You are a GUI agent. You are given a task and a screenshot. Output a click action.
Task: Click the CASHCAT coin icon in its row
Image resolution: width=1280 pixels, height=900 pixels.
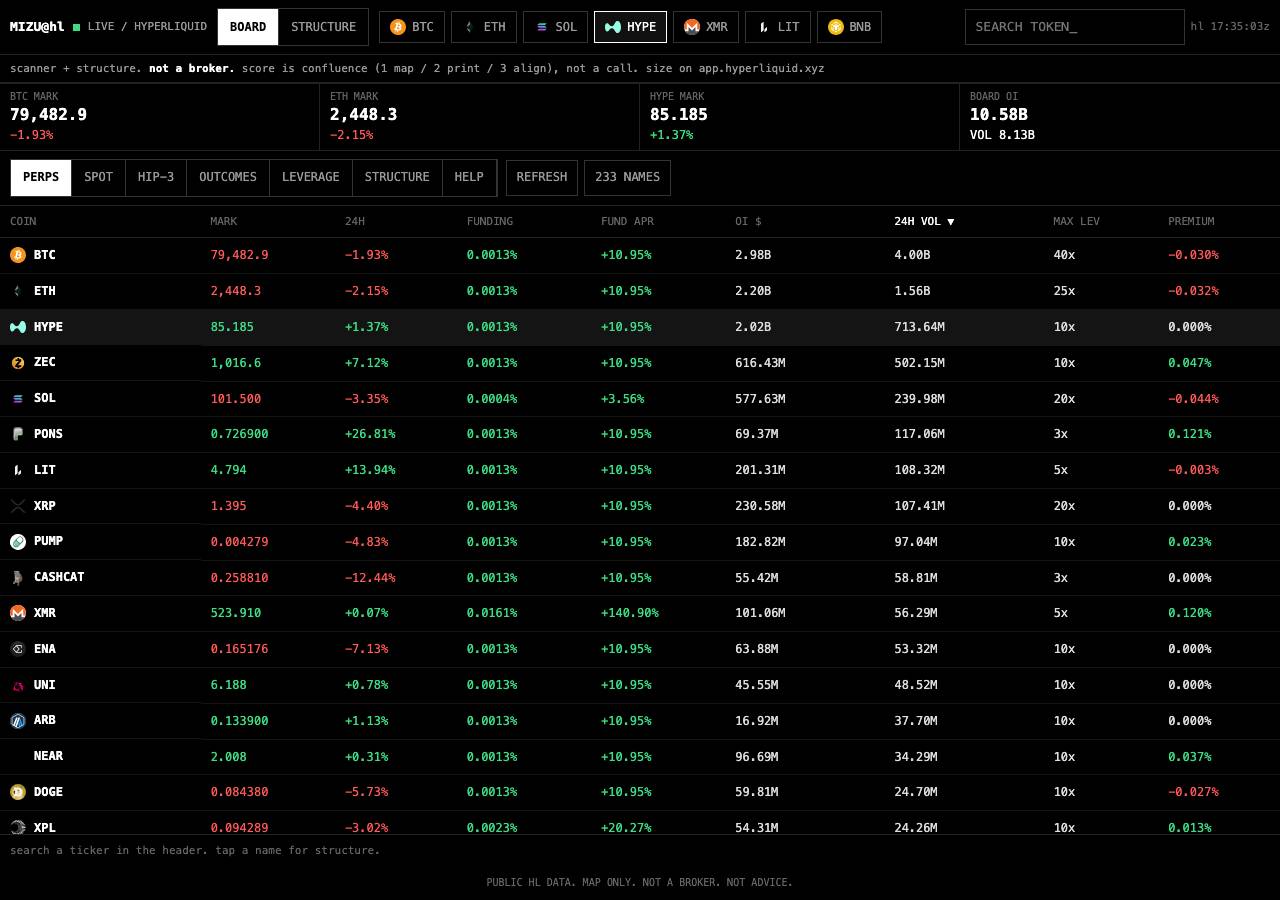17,578
